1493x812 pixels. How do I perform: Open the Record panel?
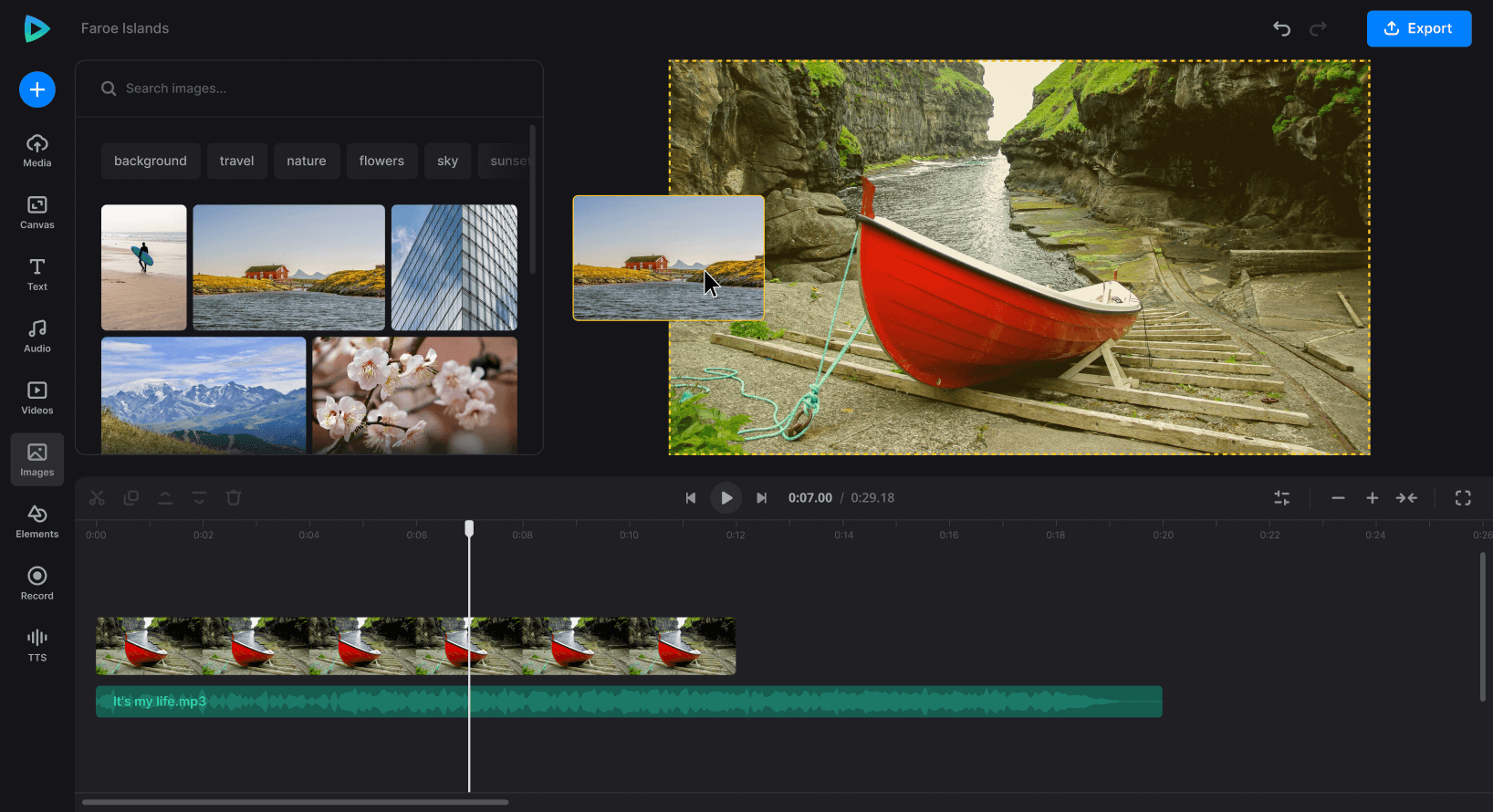tap(37, 583)
